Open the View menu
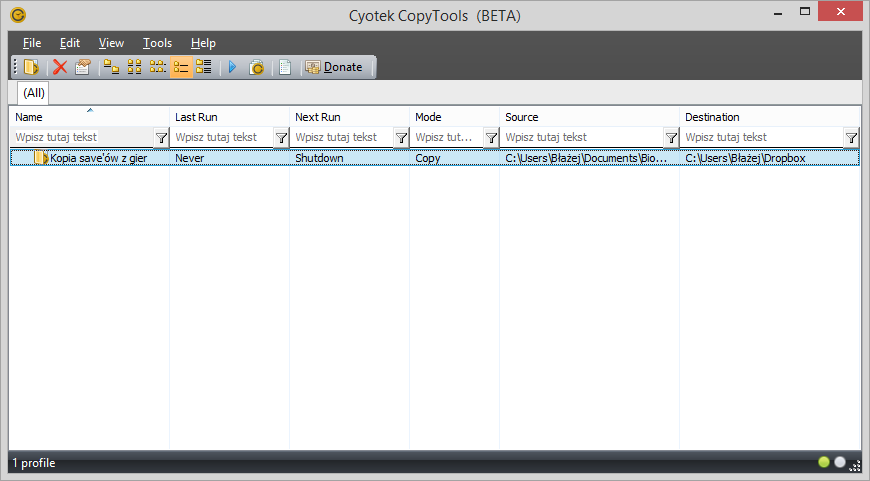The height and width of the screenshot is (481, 870). [x=111, y=43]
